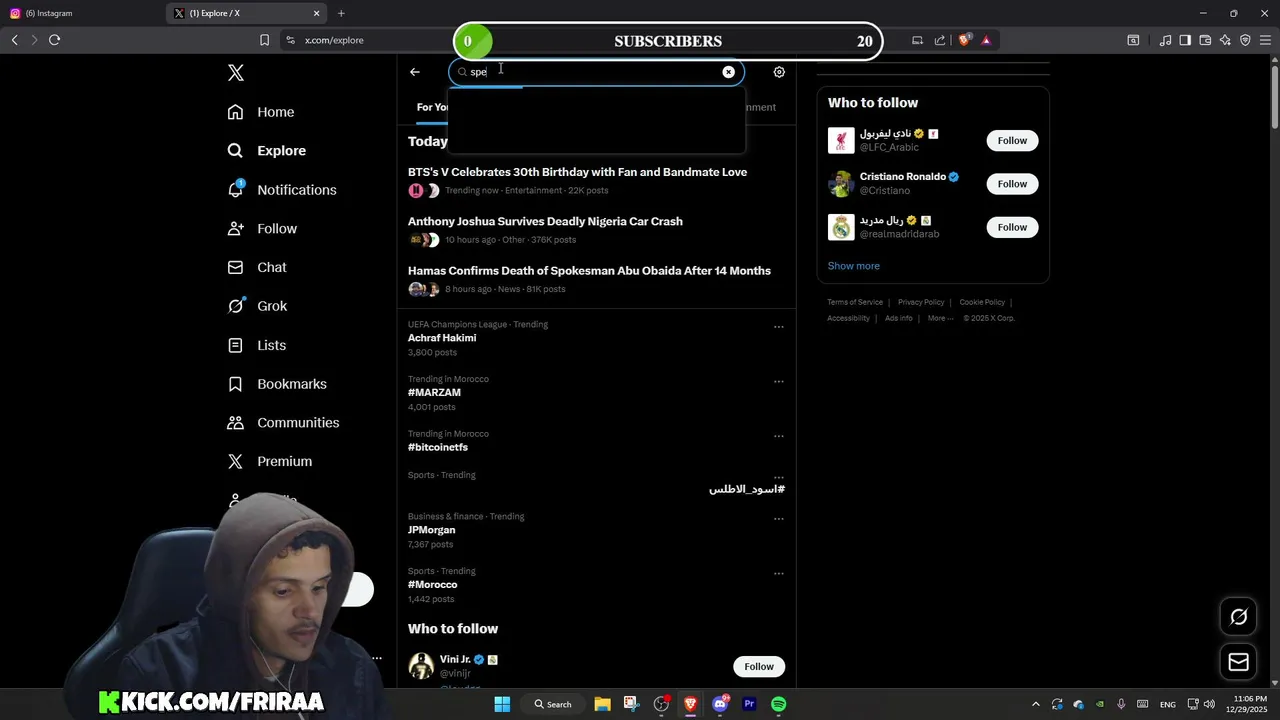Open Accessibility footer link
Image resolution: width=1280 pixels, height=720 pixels.
[848, 318]
